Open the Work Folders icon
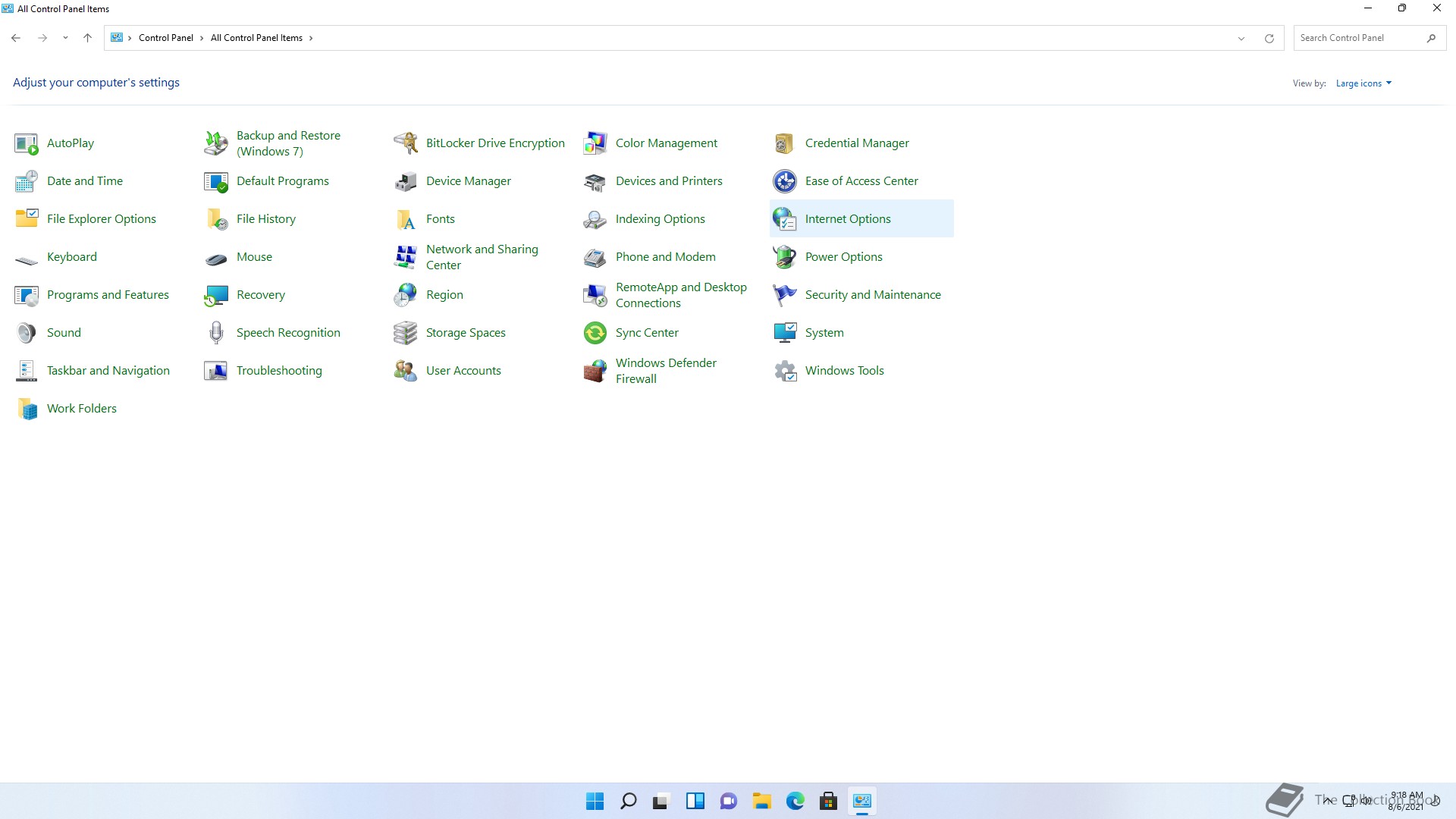Viewport: 1456px width, 819px height. (x=27, y=409)
